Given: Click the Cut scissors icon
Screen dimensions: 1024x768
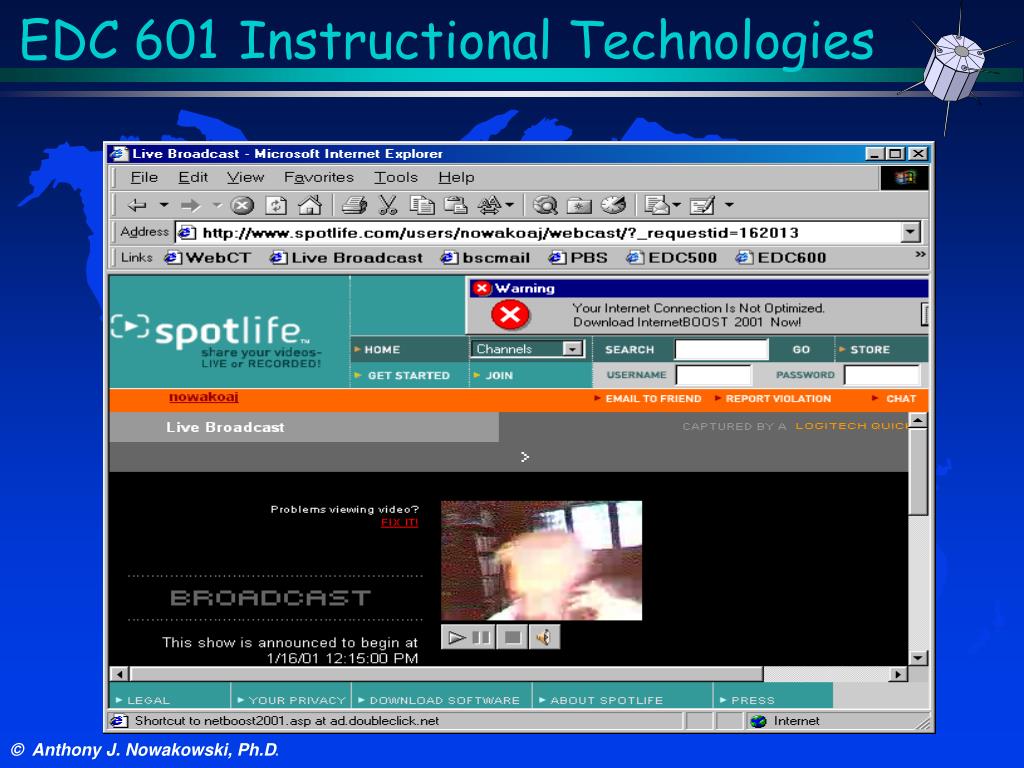Looking at the screenshot, I should [388, 206].
